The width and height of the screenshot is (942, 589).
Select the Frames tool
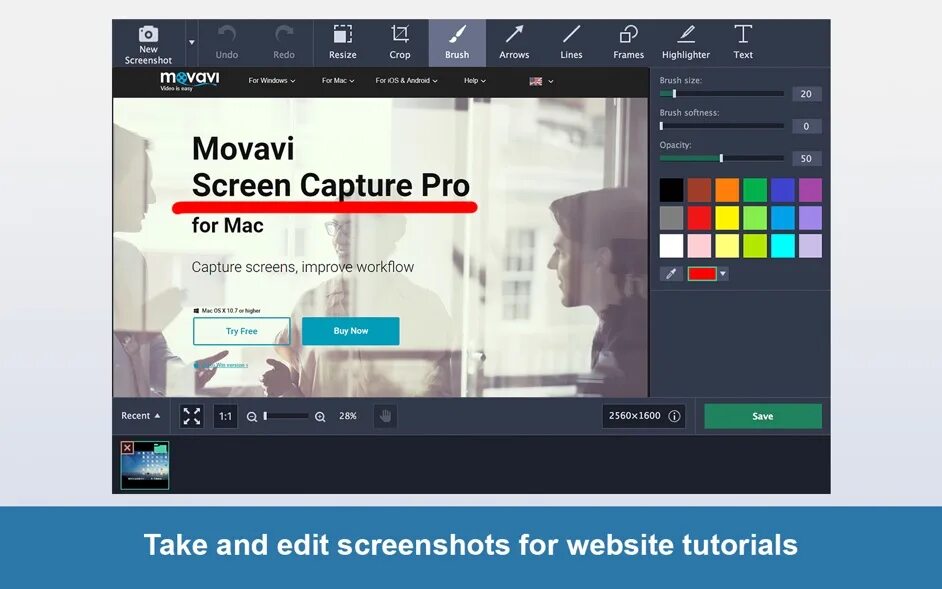(628, 43)
